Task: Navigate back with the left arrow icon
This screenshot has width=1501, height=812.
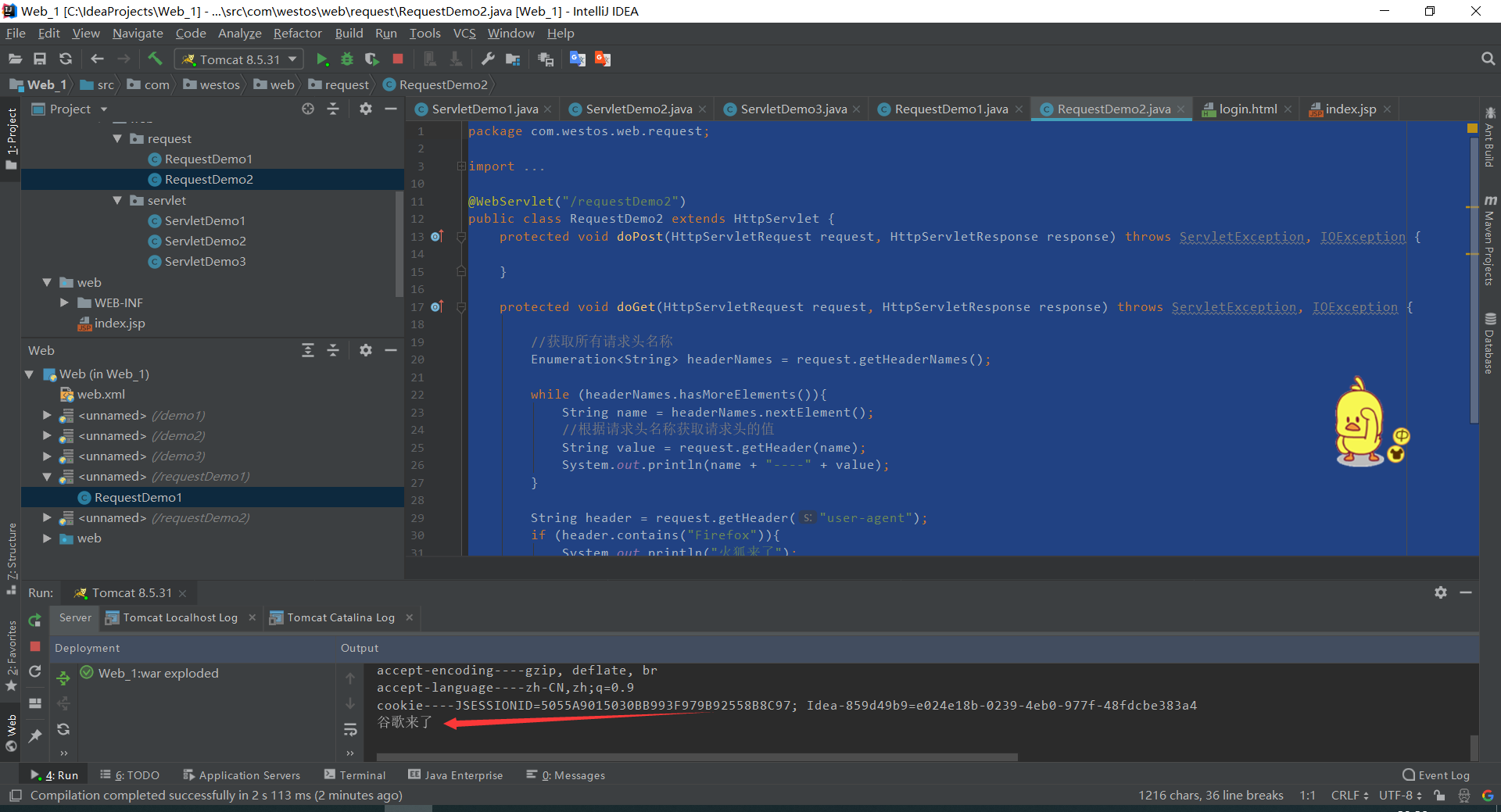Action: (97, 59)
